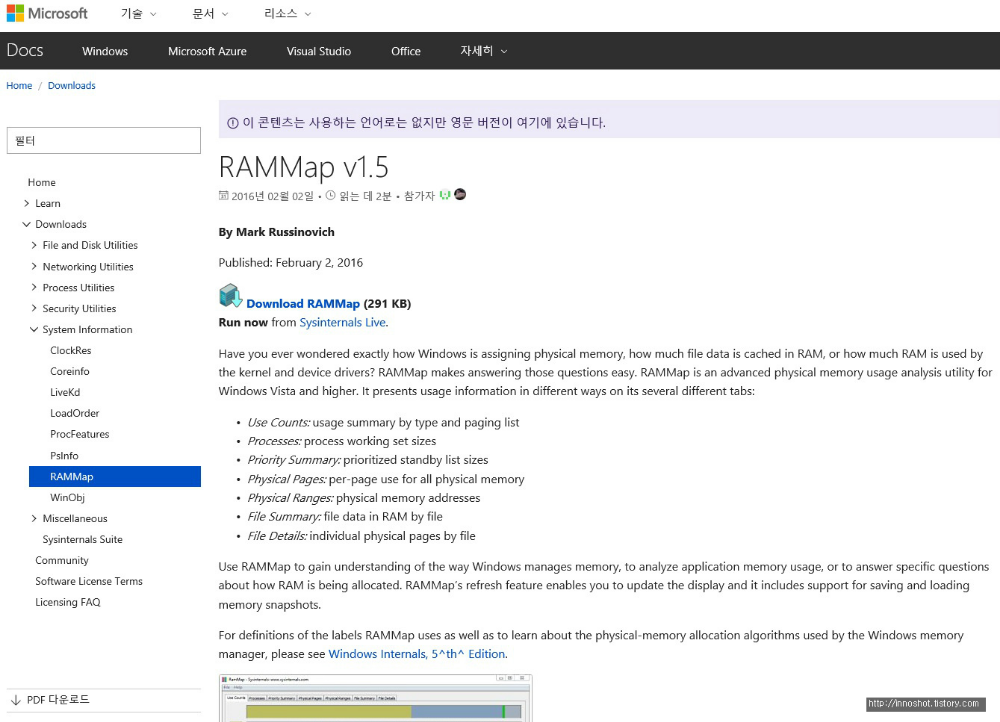This screenshot has width=1000, height=722.
Task: Open Microsoft Azure in navigation bar
Action: (x=207, y=51)
